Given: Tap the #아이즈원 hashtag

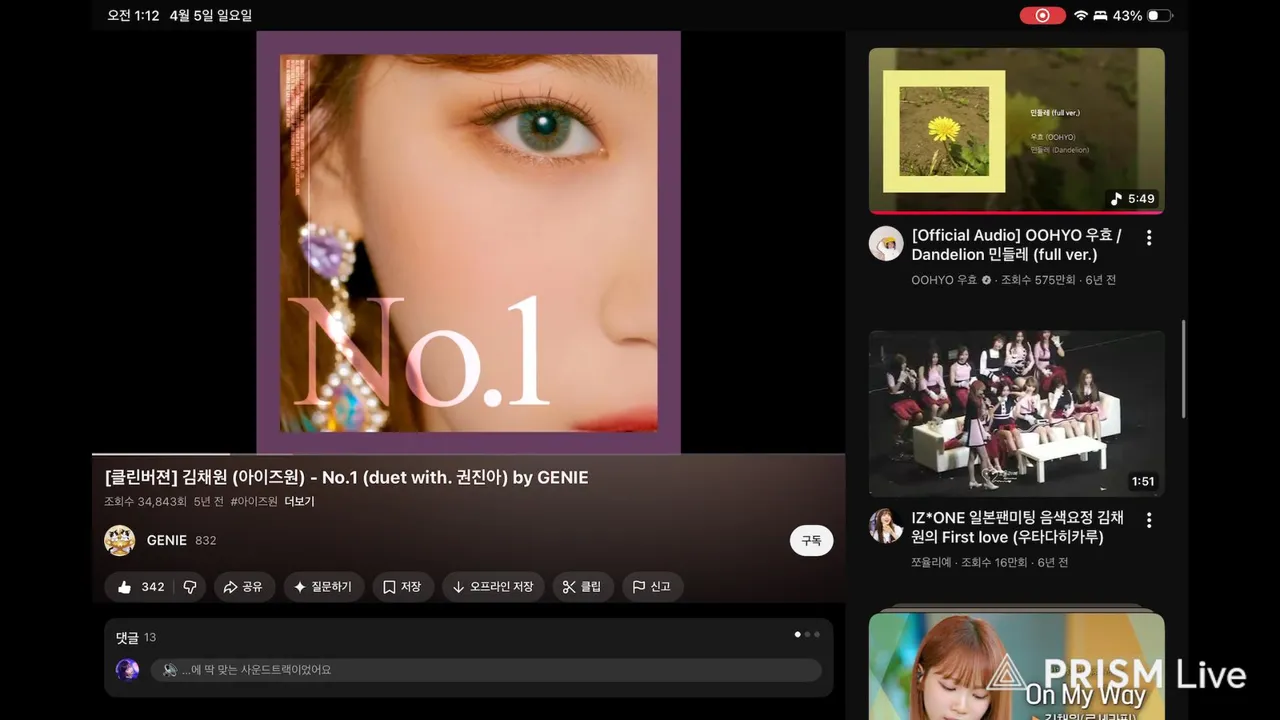Looking at the screenshot, I should 254,502.
